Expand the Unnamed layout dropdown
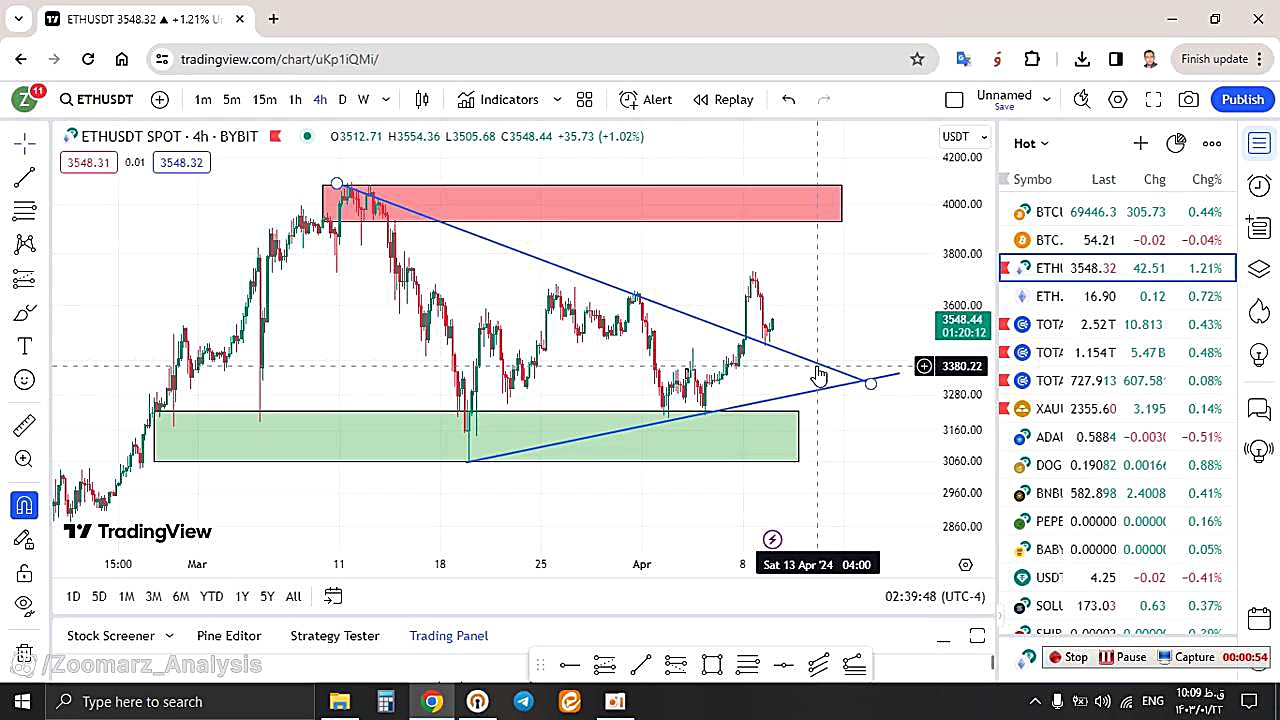This screenshot has width=1280, height=720. pyautogui.click(x=1047, y=99)
